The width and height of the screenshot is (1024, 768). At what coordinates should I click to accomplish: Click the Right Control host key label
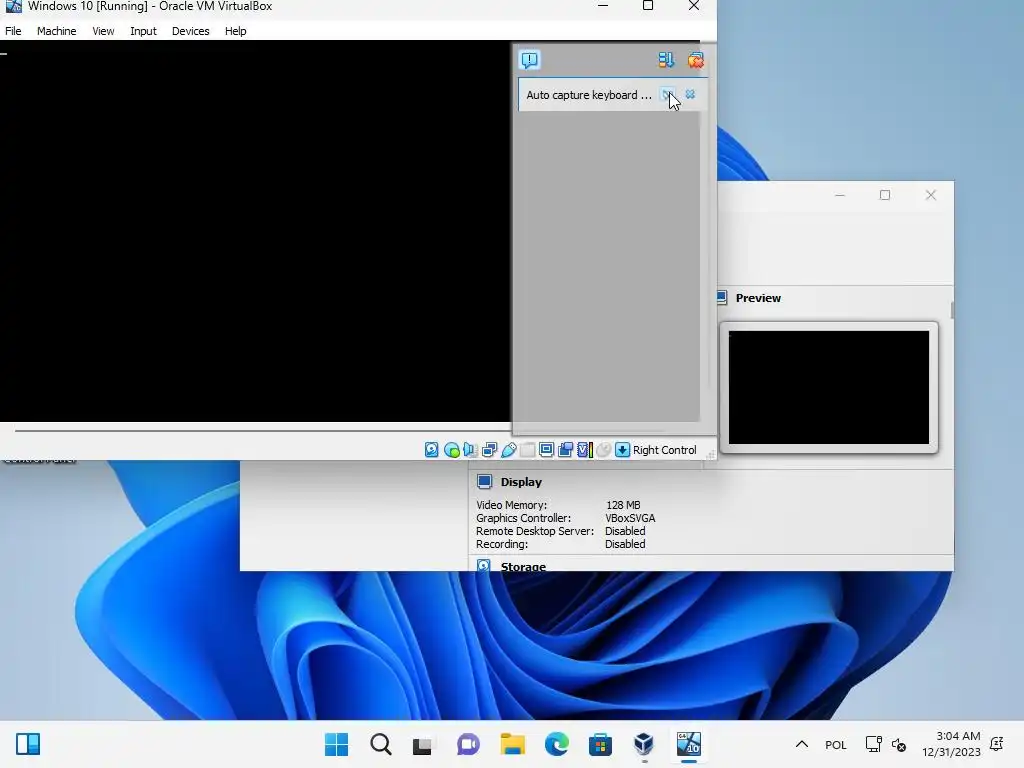665,450
